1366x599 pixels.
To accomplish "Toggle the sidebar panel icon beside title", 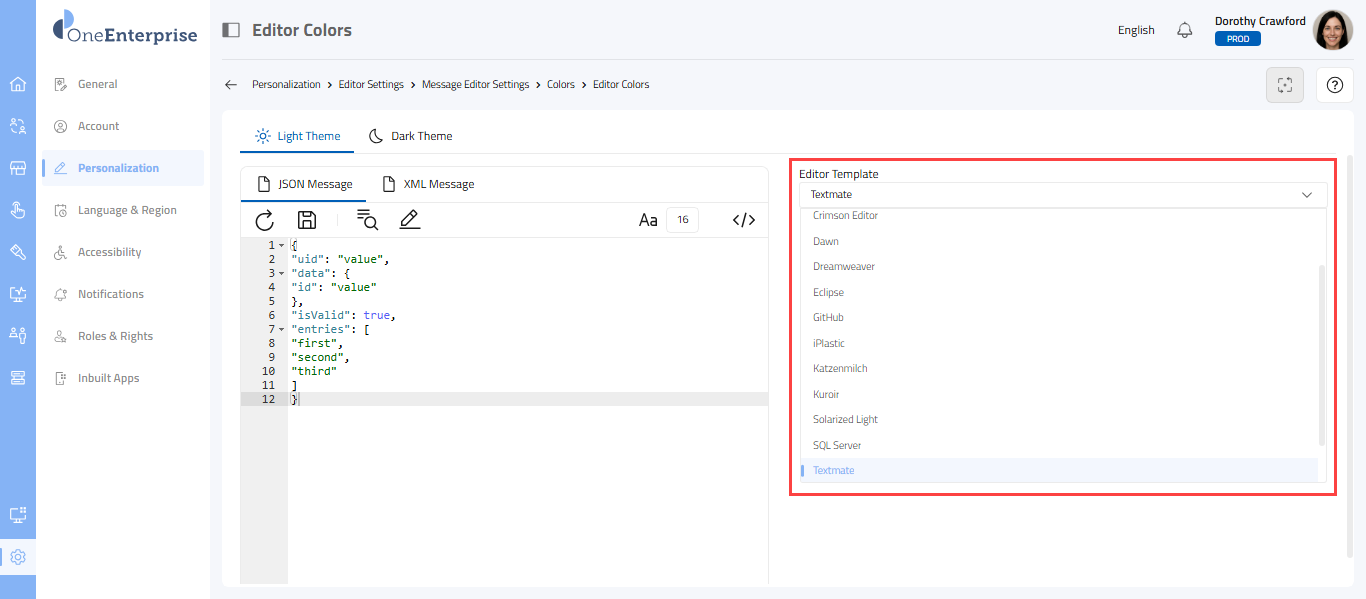I will (231, 30).
